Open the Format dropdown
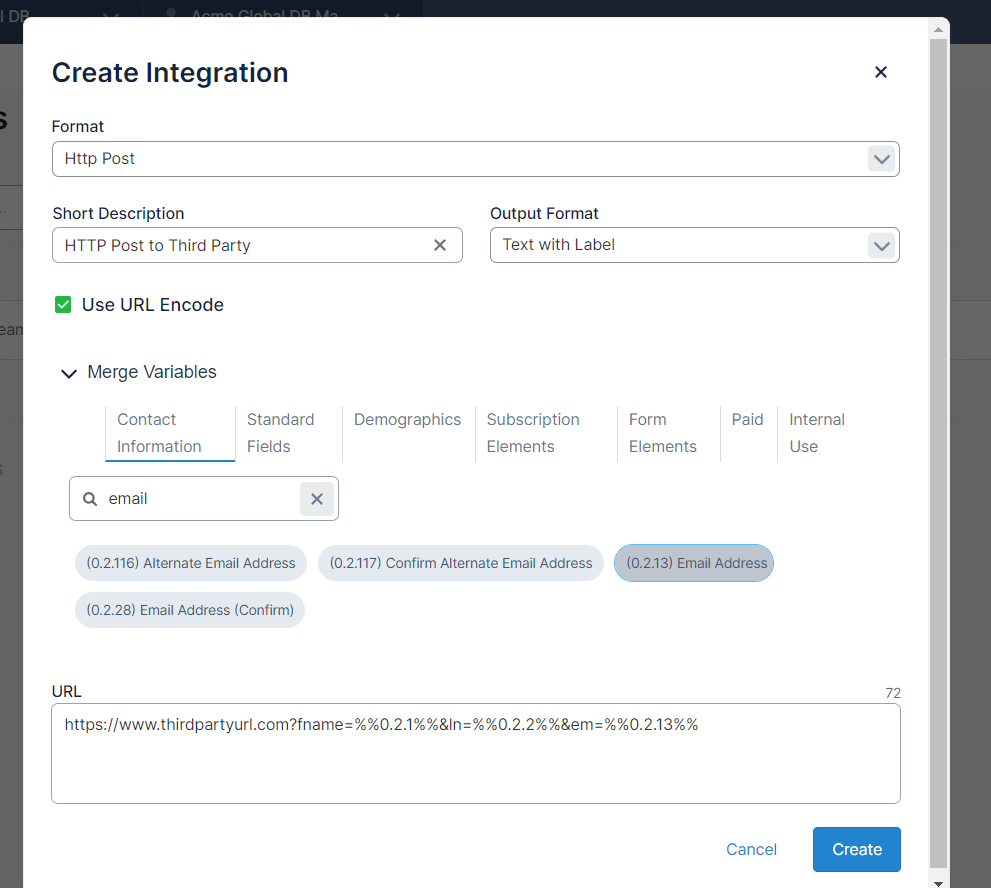This screenshot has width=991, height=888. click(880, 159)
